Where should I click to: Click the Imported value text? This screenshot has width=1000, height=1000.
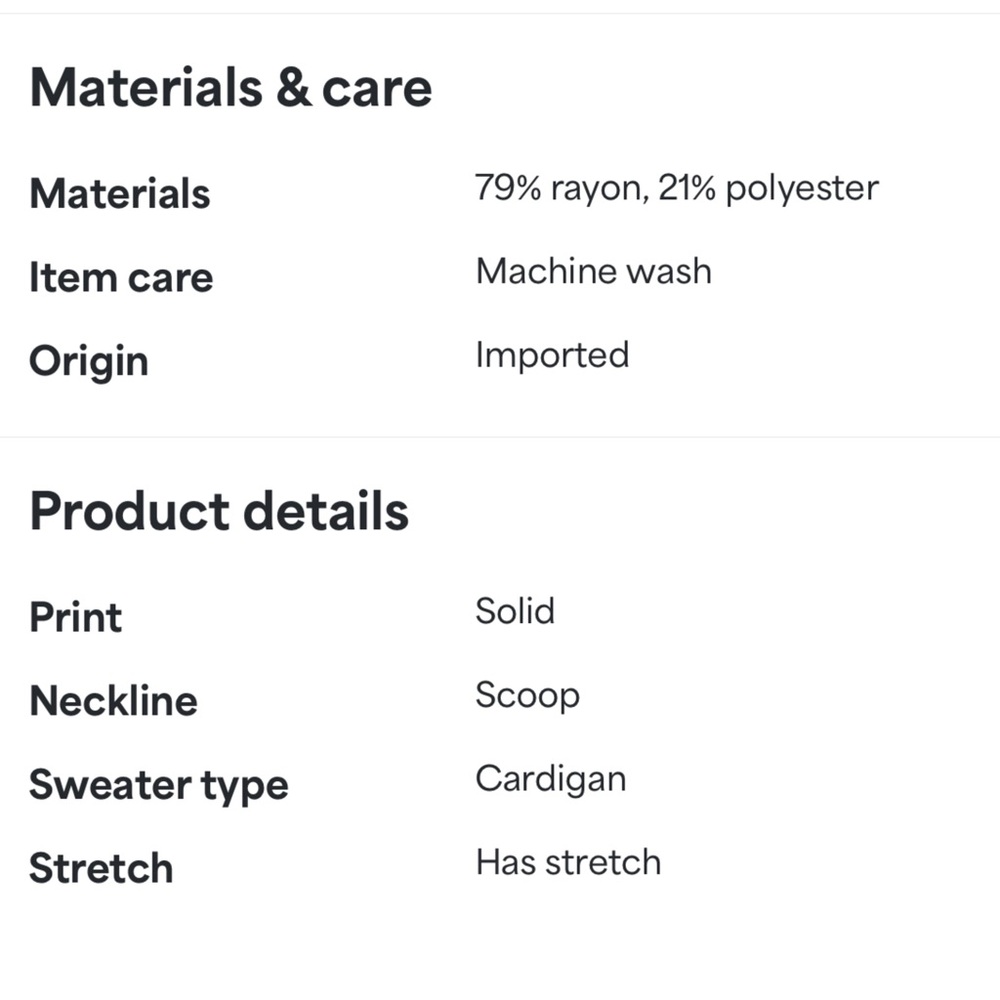pyautogui.click(x=552, y=355)
